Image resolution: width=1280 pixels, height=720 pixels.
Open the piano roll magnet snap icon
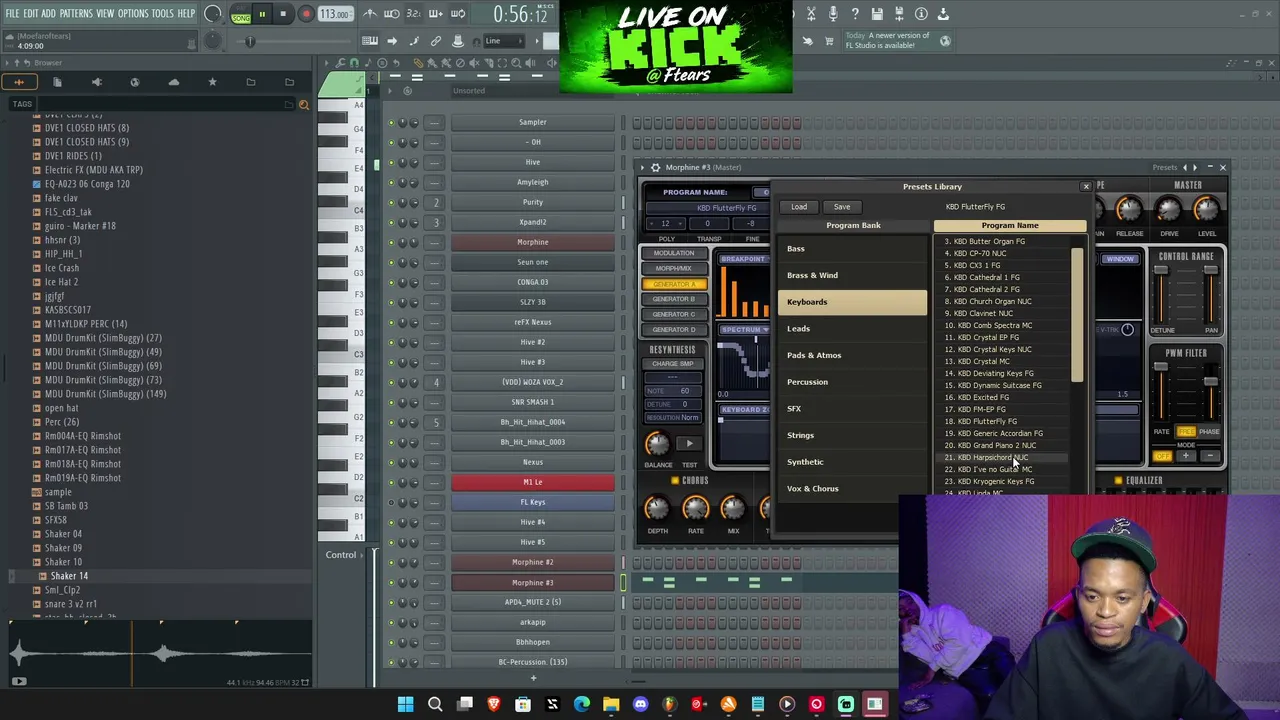pos(354,63)
